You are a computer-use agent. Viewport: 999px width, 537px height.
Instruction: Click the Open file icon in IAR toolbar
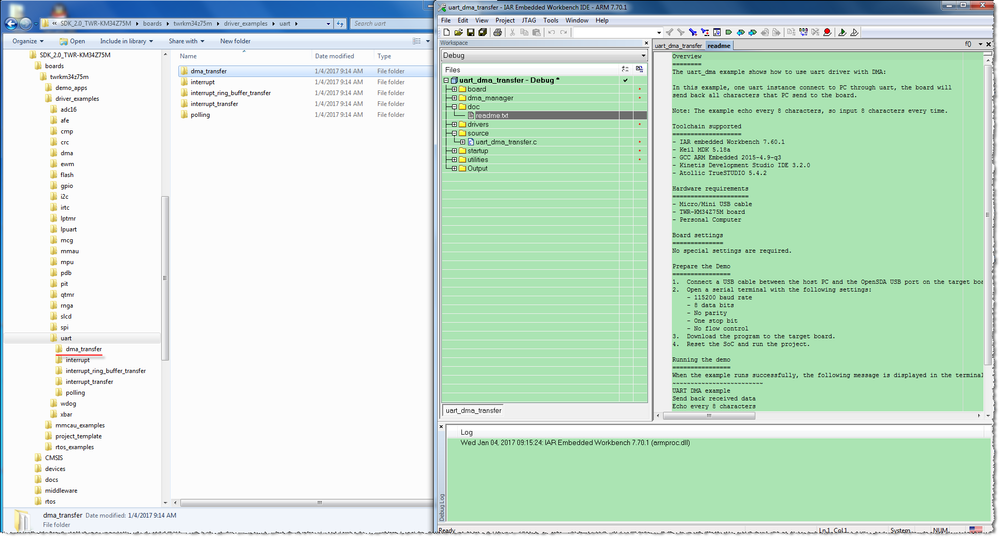tap(458, 32)
